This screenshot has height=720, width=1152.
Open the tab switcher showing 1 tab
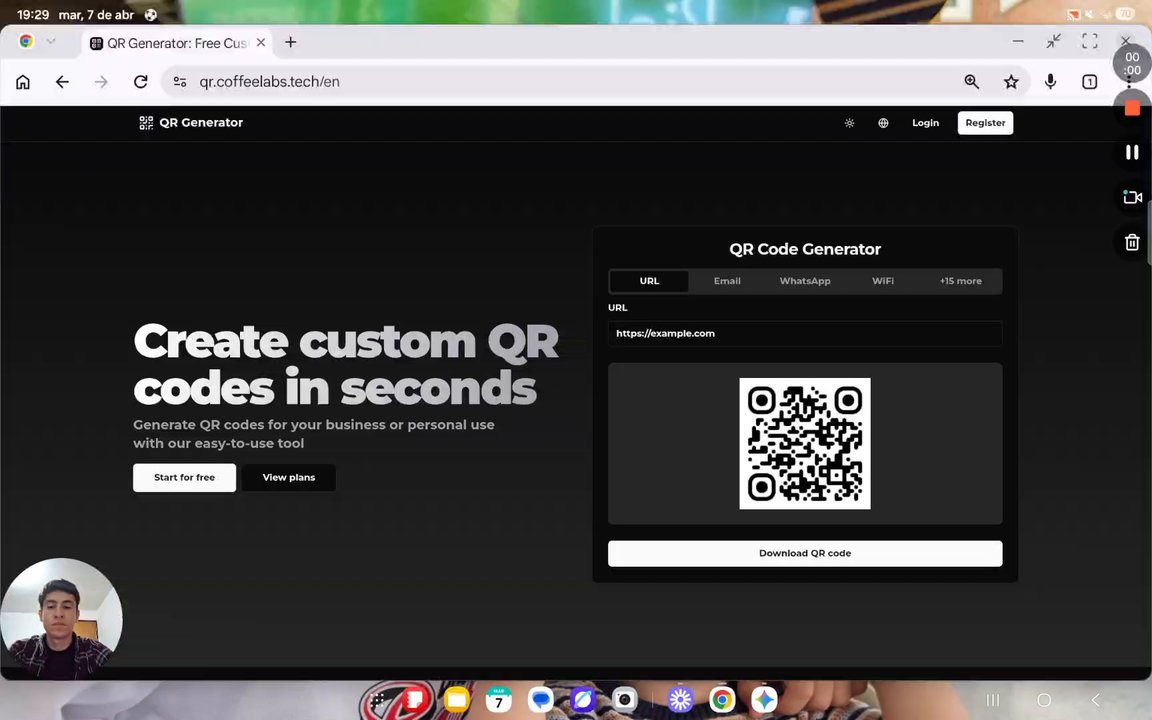click(x=1090, y=82)
